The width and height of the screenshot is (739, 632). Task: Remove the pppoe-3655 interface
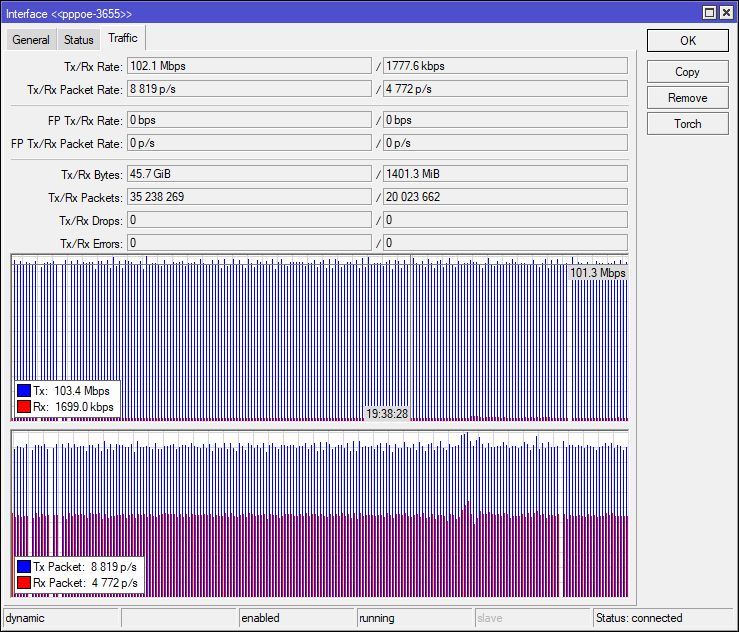(687, 98)
